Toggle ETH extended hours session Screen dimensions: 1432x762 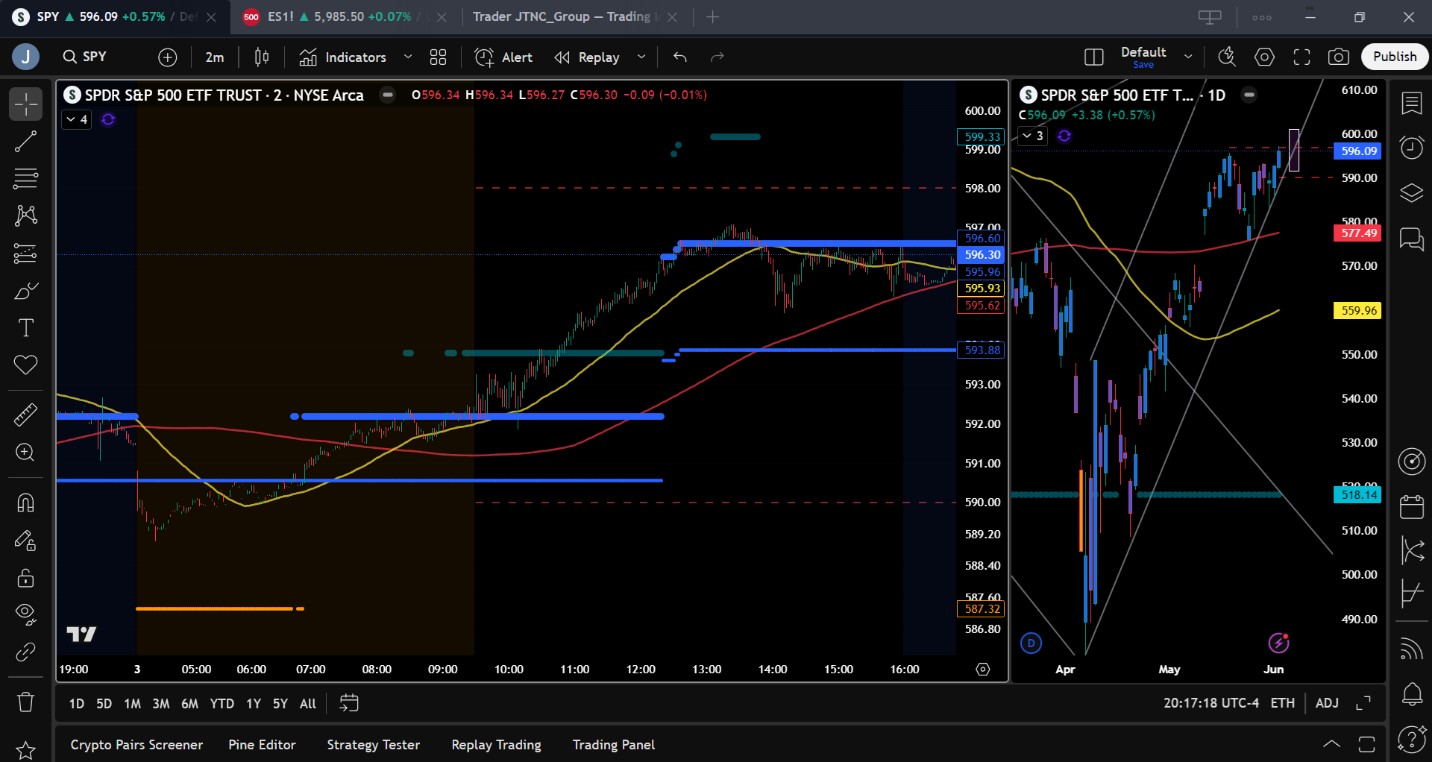1283,703
